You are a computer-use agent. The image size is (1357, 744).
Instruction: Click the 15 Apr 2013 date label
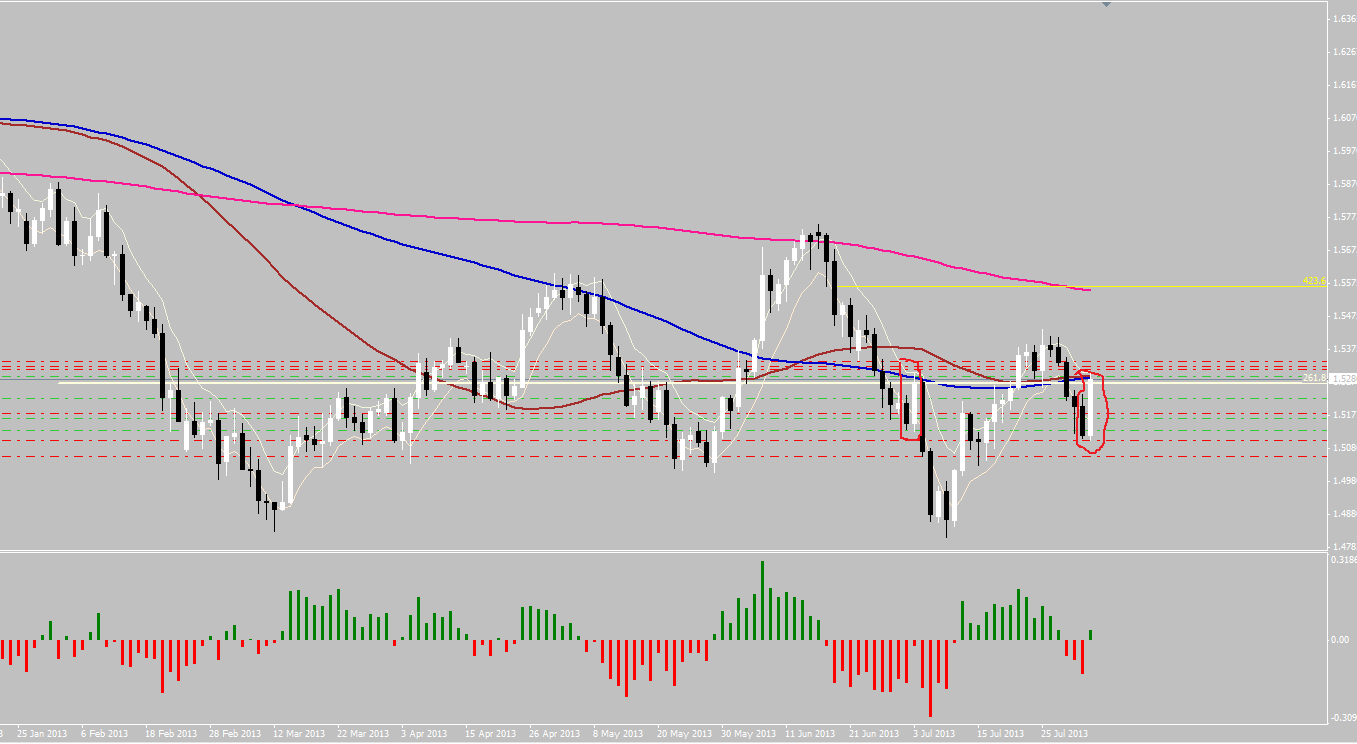[x=492, y=733]
